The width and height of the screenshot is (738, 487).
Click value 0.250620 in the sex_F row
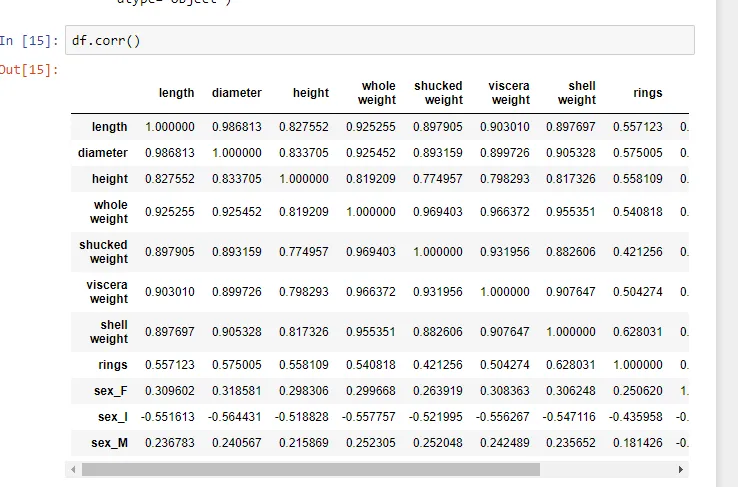pos(638,391)
